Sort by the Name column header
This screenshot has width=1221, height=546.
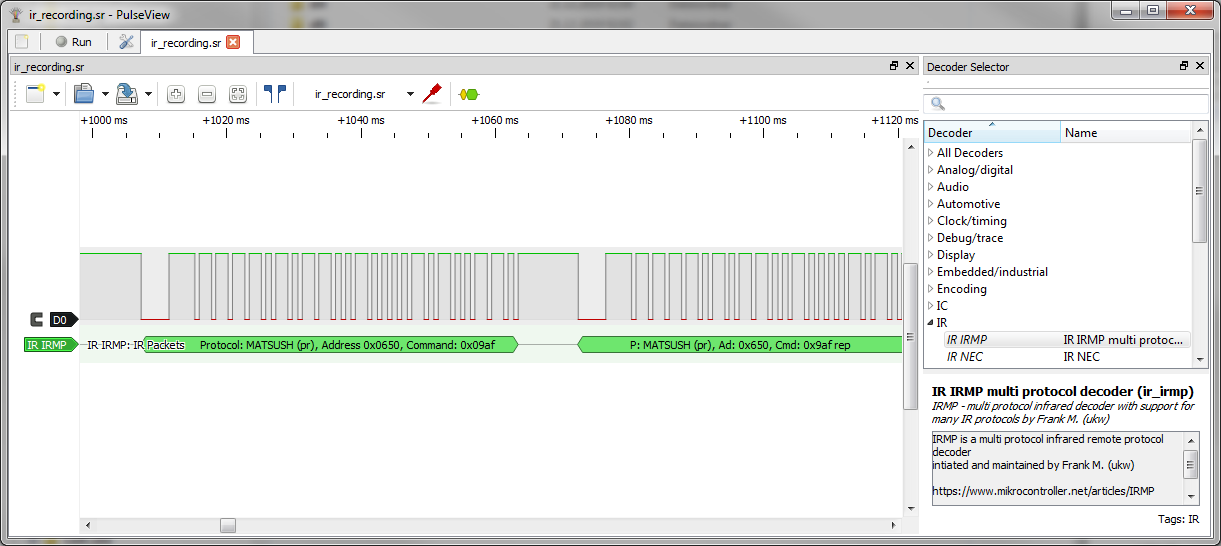pos(1126,133)
